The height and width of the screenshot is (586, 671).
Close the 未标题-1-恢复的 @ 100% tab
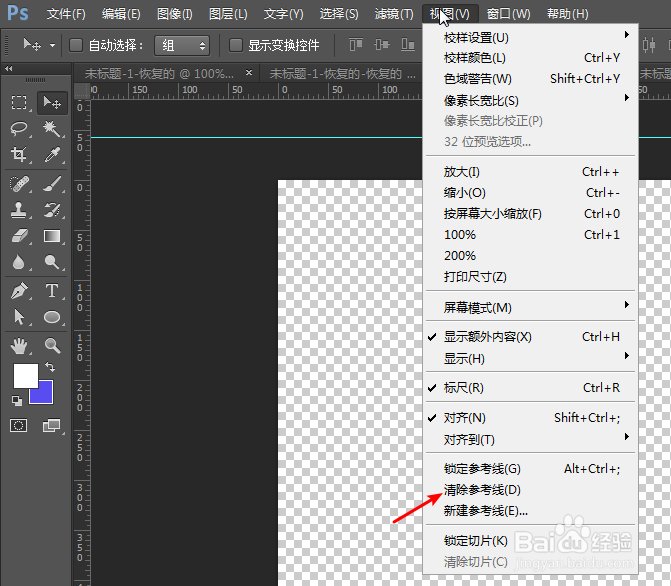[x=249, y=72]
